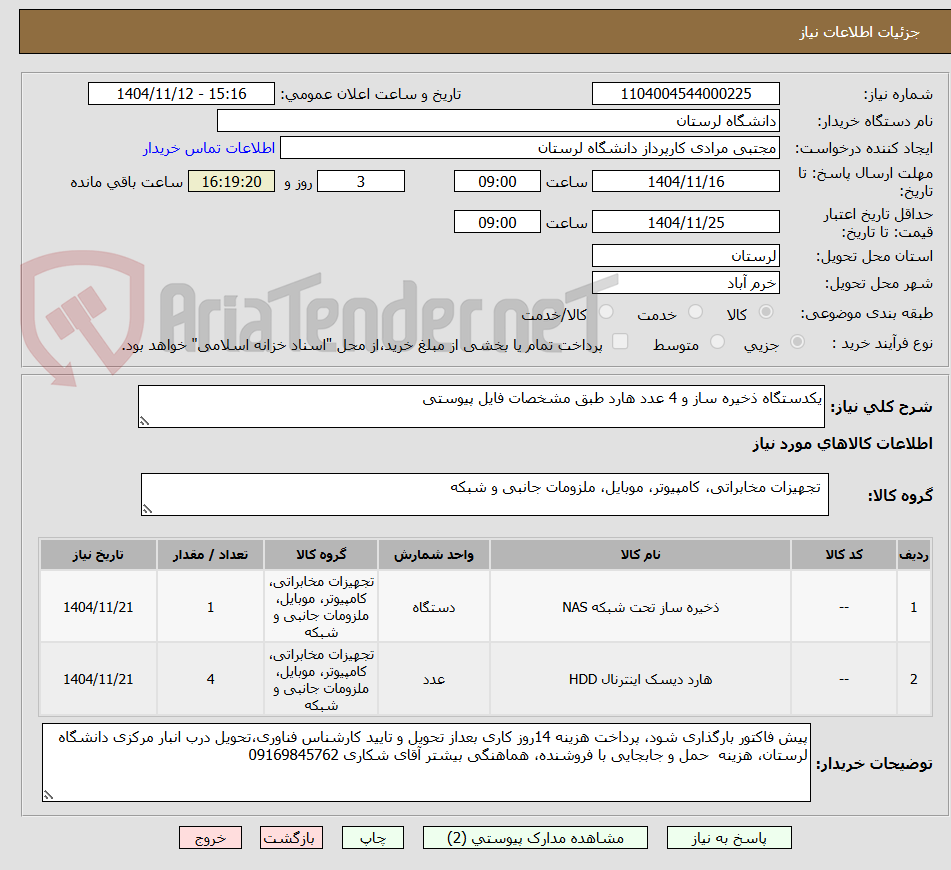Image resolution: width=951 pixels, height=870 pixels.
Task: Toggle the Islamic treasury payment checkbox
Action: coord(620,342)
